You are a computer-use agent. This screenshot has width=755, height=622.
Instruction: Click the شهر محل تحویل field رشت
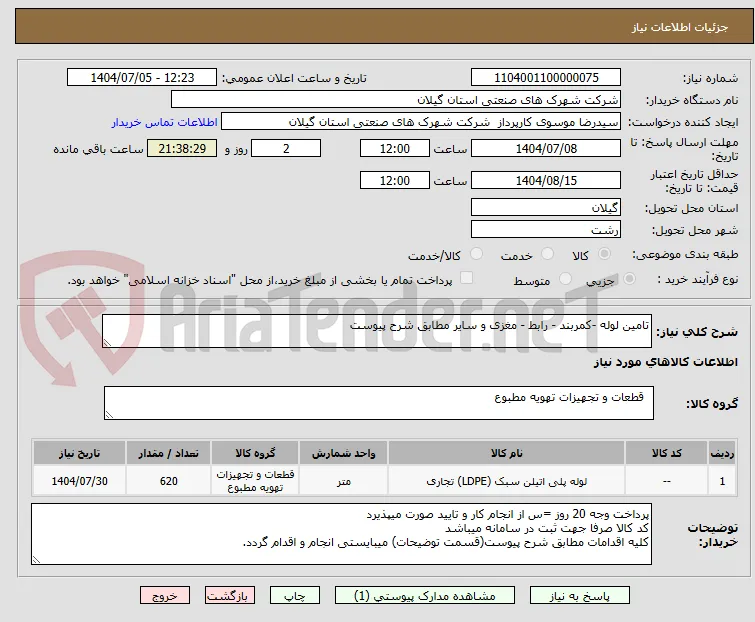[546, 230]
